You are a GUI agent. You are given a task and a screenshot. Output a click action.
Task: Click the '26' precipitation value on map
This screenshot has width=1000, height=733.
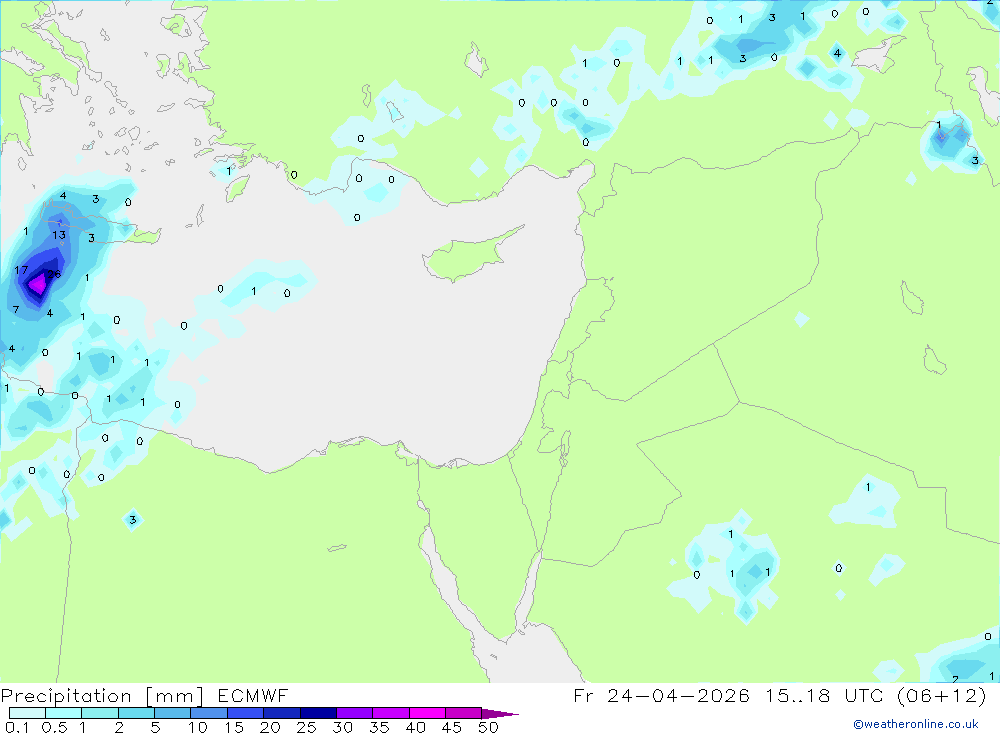click(54, 274)
